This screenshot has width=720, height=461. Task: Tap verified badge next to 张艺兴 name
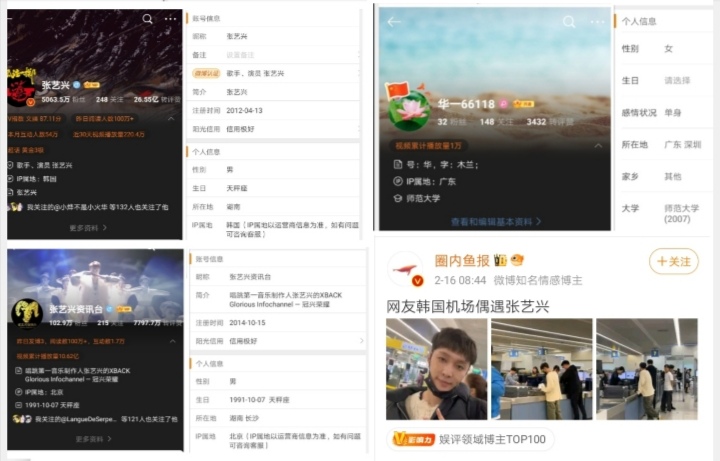tap(77, 85)
